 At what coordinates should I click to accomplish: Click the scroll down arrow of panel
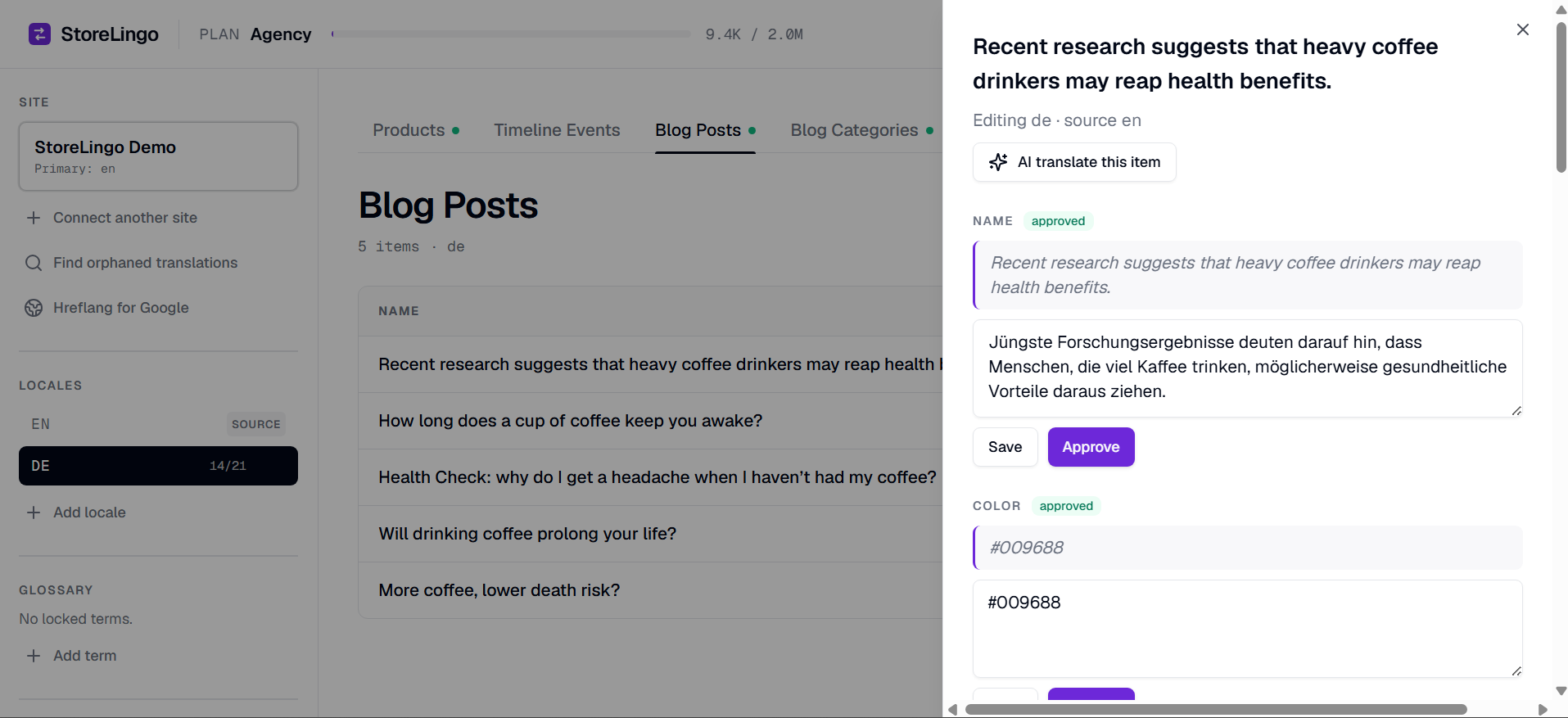pos(1561,691)
